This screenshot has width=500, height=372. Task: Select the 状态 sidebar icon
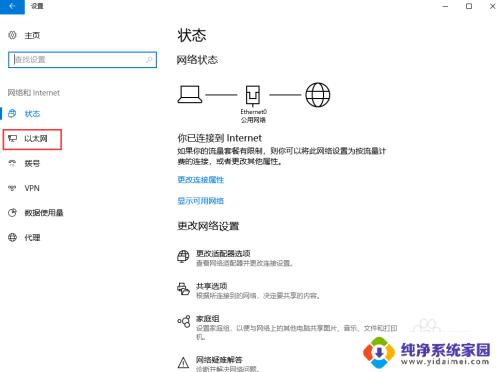(x=12, y=113)
